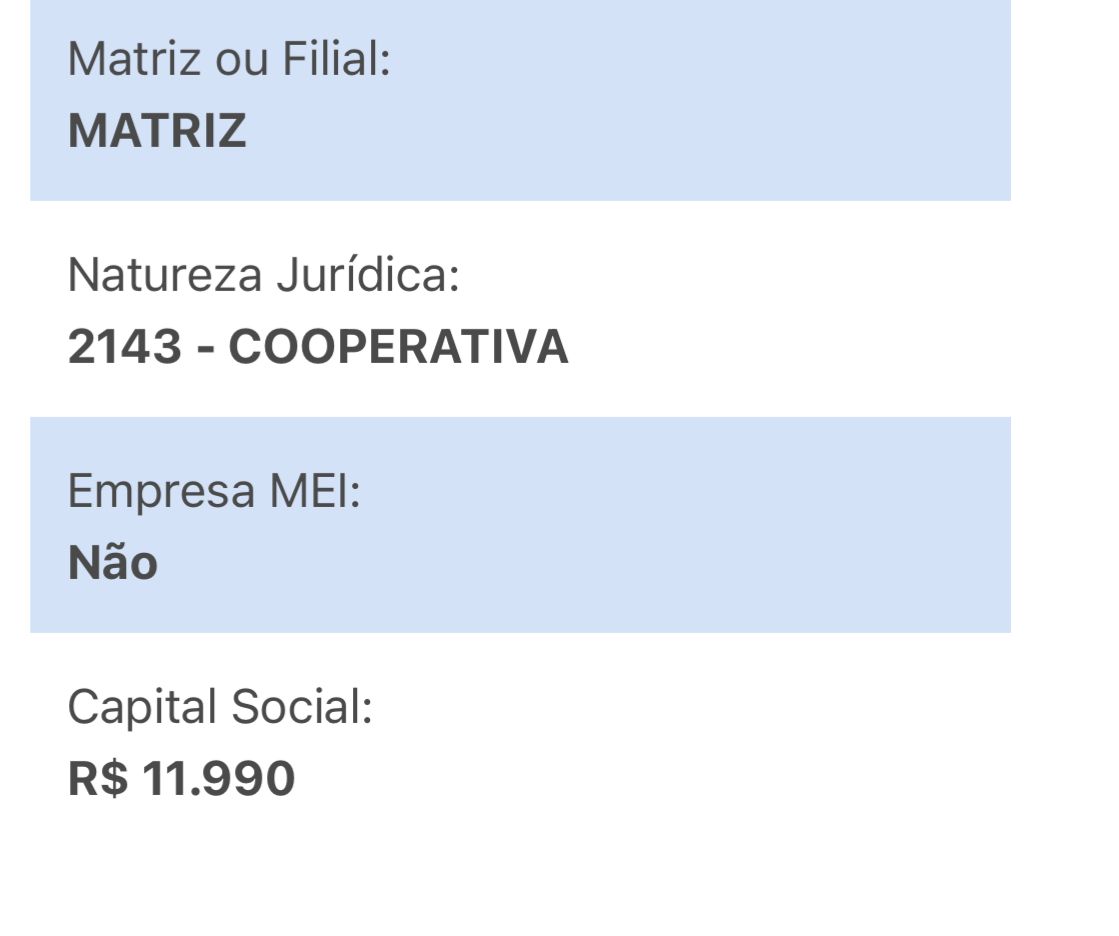Image resolution: width=1119 pixels, height=936 pixels.
Task: Click the "R$" currency symbol
Action: [98, 779]
